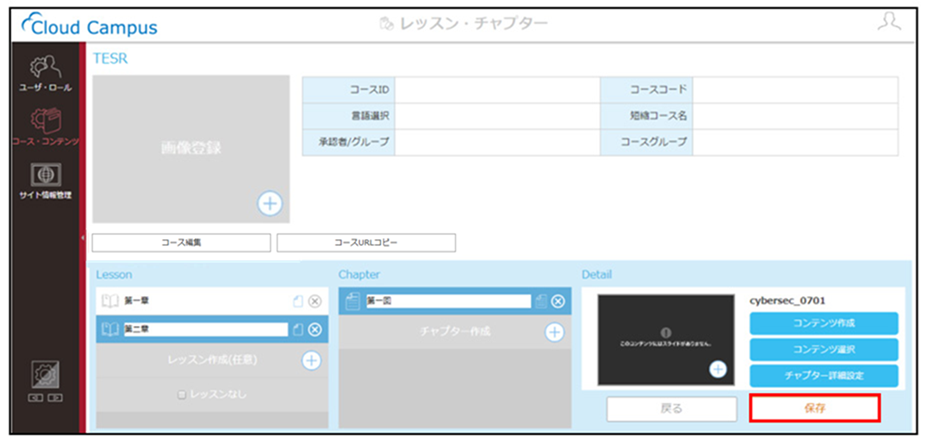Click the コースID label cell
Image resolution: width=925 pixels, height=444 pixels.
pyautogui.click(x=349, y=90)
